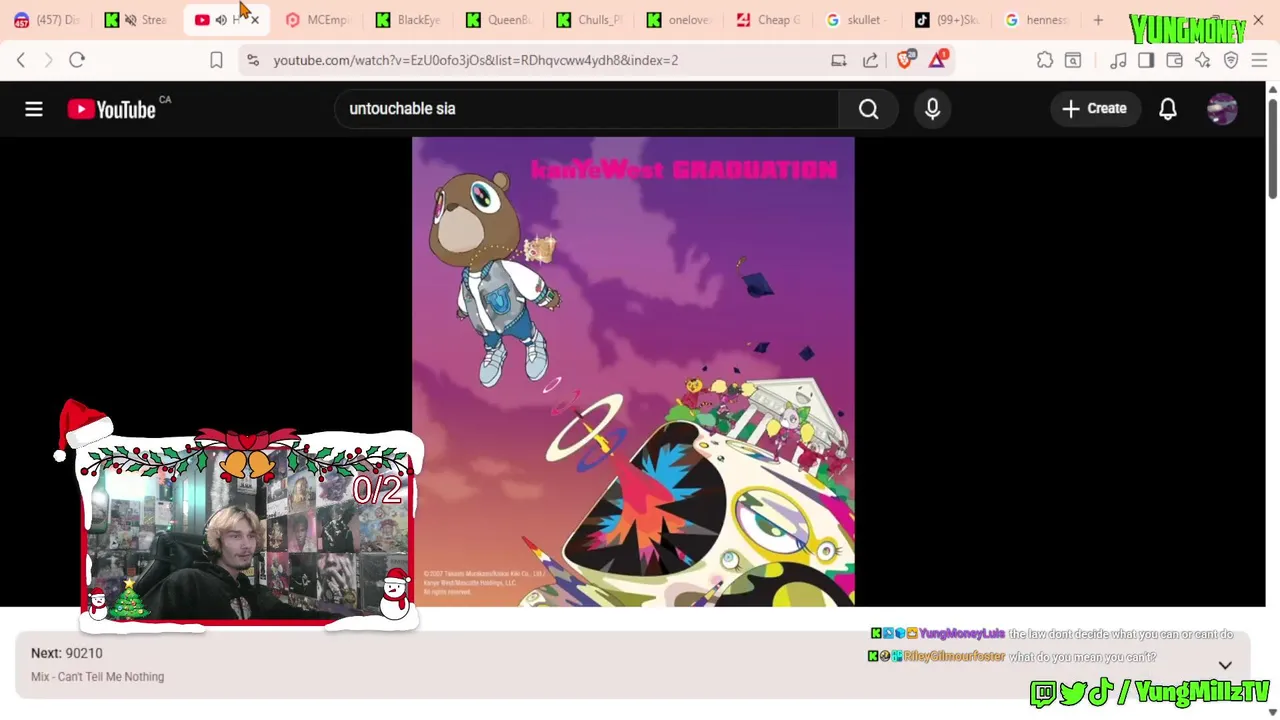Viewport: 1280px width, 720px height.
Task: Click the 'Next: 90210' upcoming track
Action: [x=66, y=653]
